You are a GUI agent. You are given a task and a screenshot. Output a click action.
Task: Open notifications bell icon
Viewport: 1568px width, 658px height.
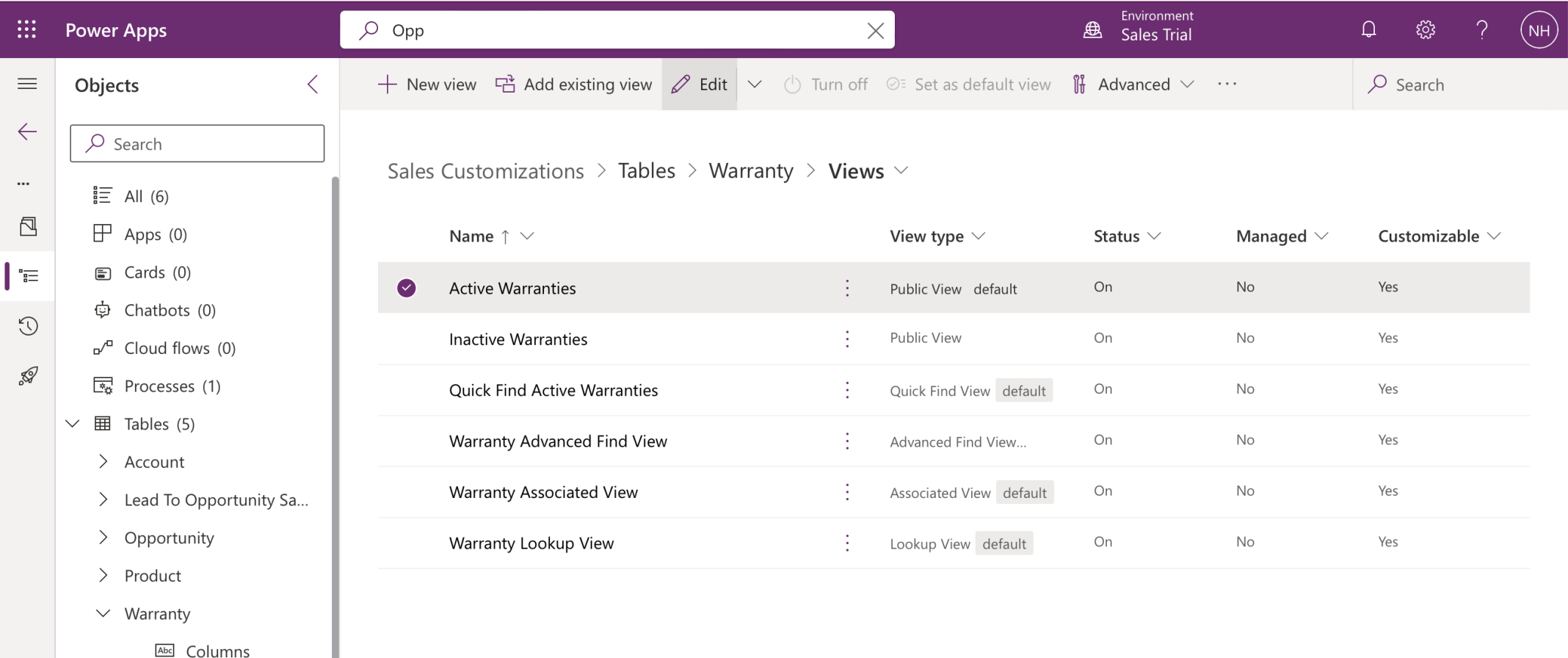click(1368, 29)
